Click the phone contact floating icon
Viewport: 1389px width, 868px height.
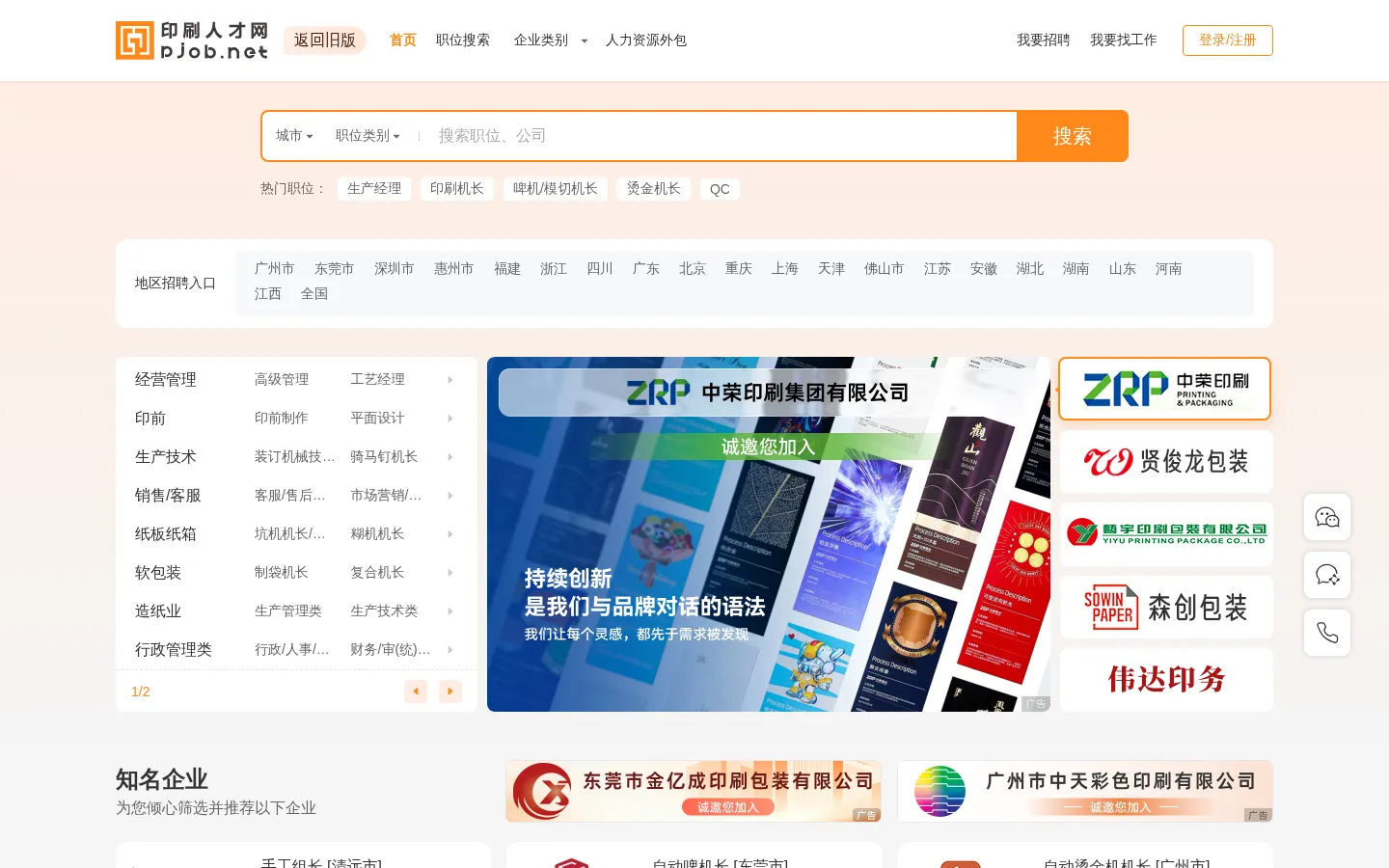point(1327,633)
